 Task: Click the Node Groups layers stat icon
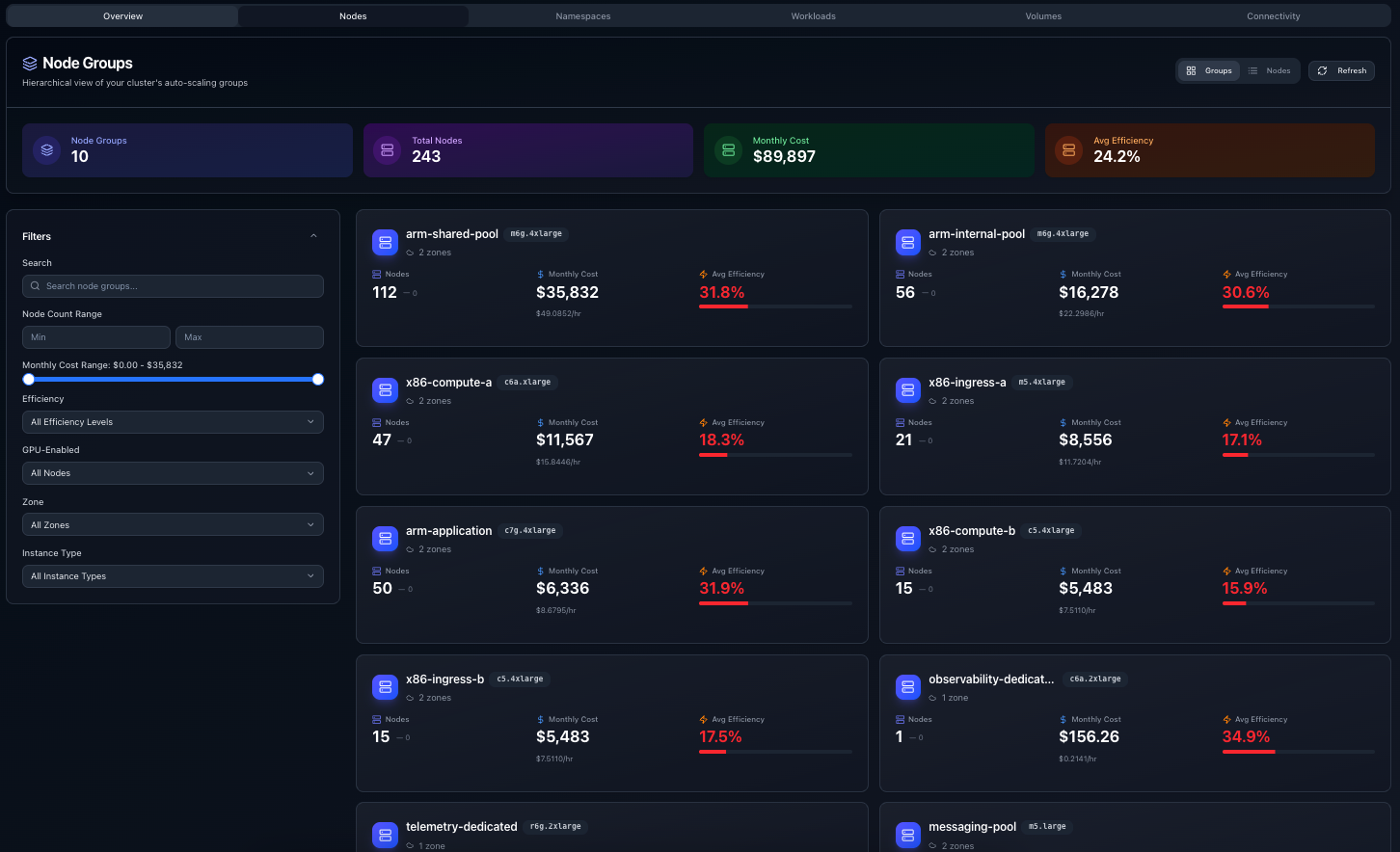47,150
